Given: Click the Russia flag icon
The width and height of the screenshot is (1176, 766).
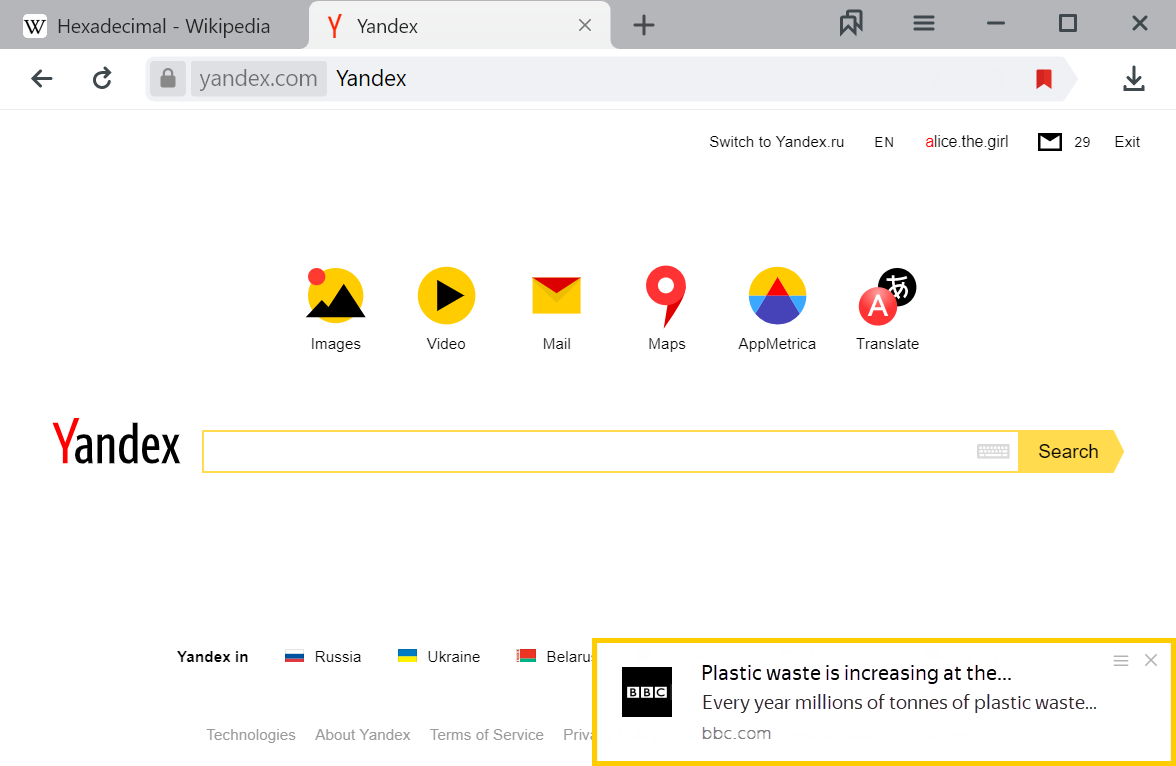Looking at the screenshot, I should click(294, 656).
